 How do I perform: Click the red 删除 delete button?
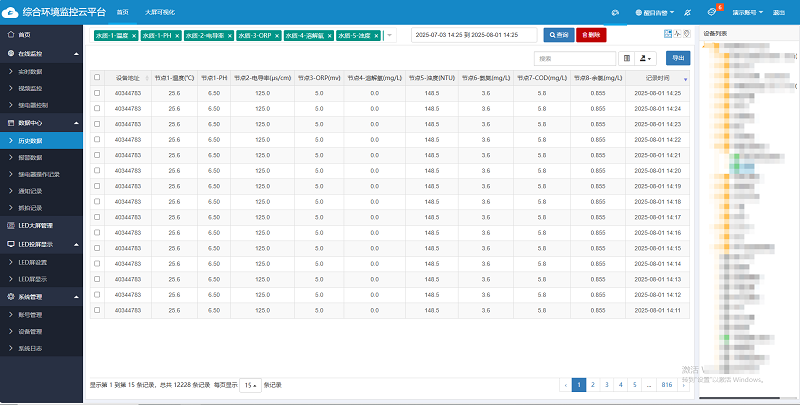591,35
